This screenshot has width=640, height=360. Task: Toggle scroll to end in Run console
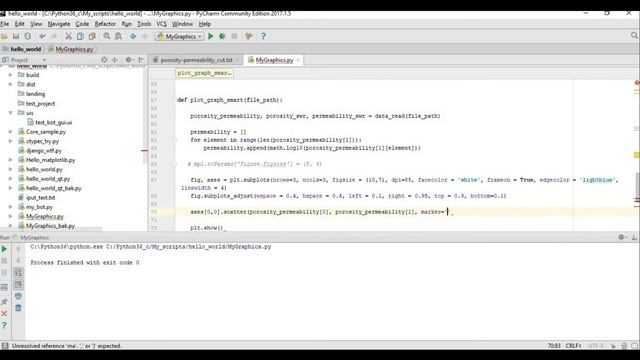18,284
